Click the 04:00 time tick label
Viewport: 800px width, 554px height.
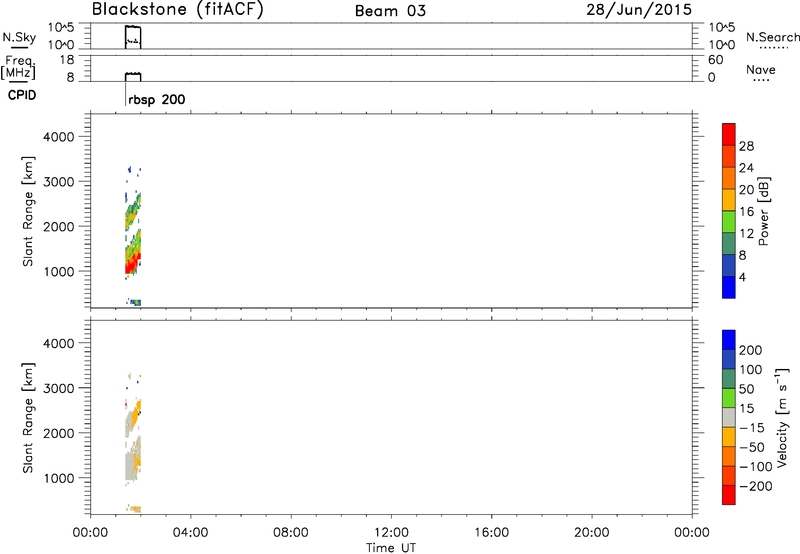(x=190, y=533)
